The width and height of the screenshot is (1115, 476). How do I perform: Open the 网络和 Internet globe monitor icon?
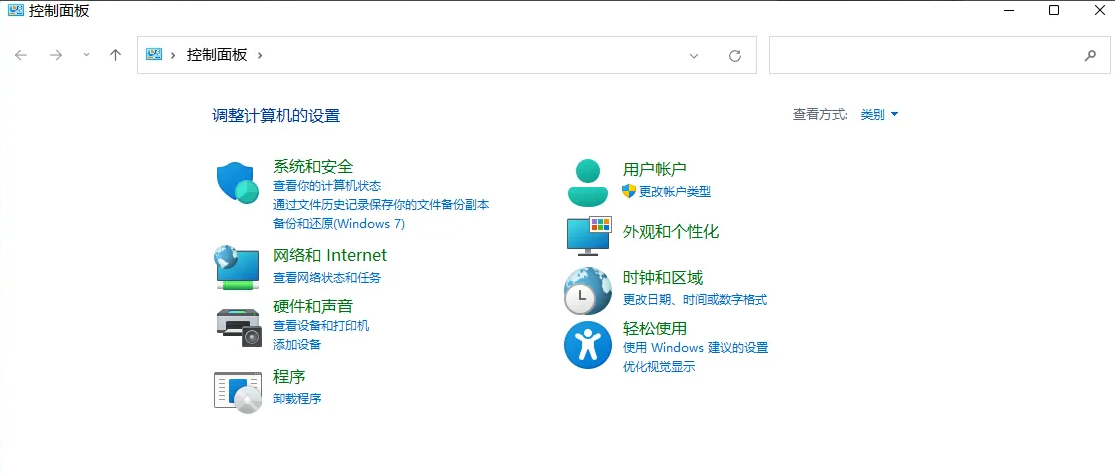pos(237,268)
